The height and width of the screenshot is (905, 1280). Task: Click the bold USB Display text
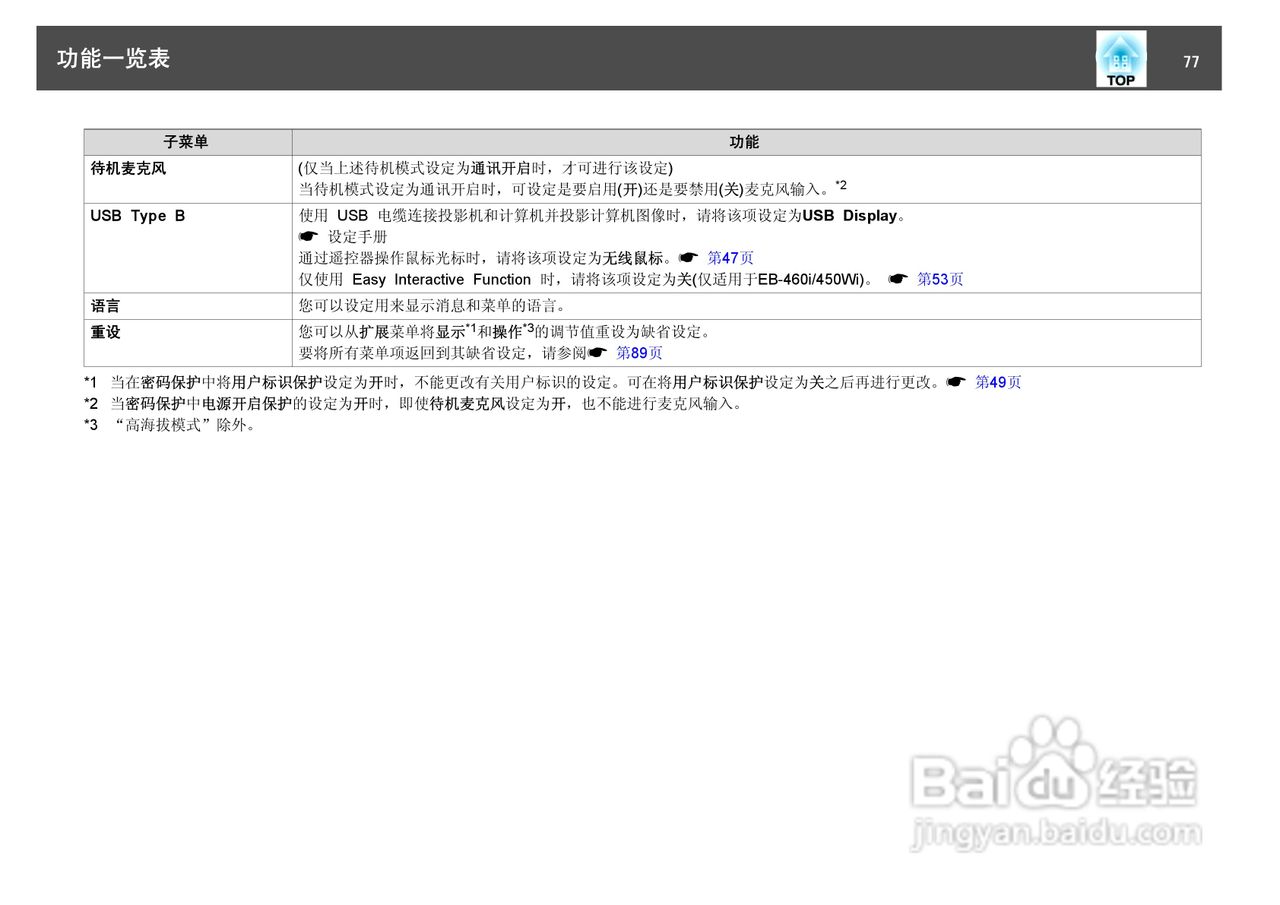coord(850,216)
